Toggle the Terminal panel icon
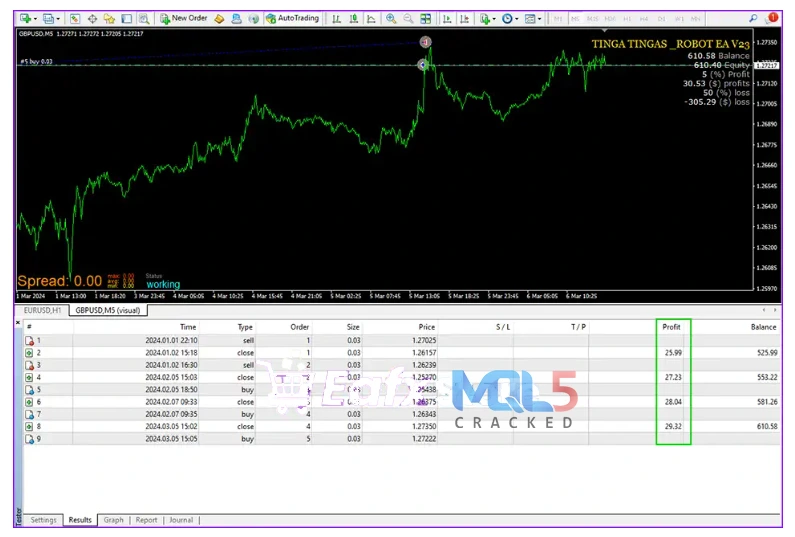 tap(126, 18)
